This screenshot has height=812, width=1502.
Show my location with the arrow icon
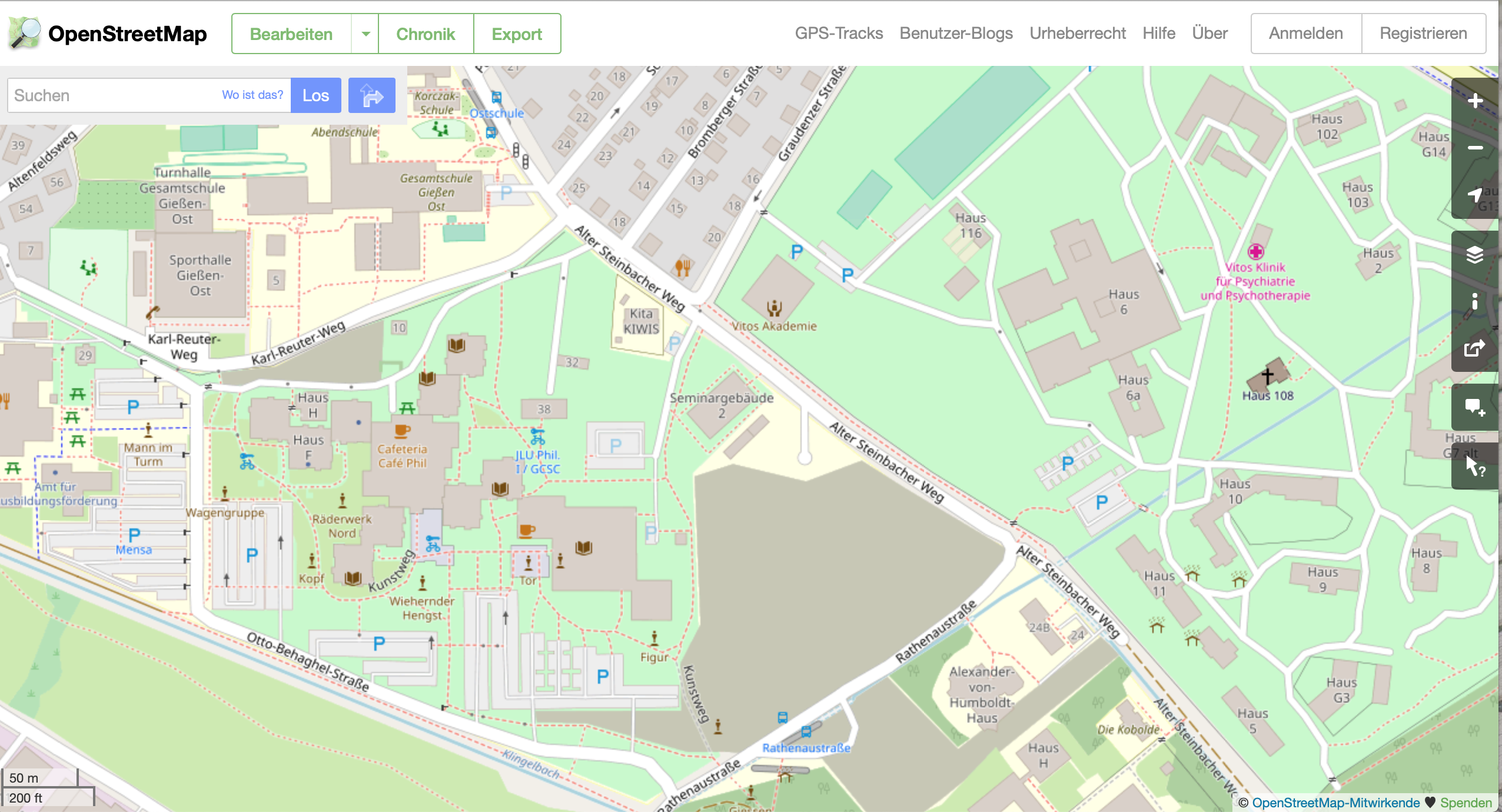pyautogui.click(x=1475, y=195)
